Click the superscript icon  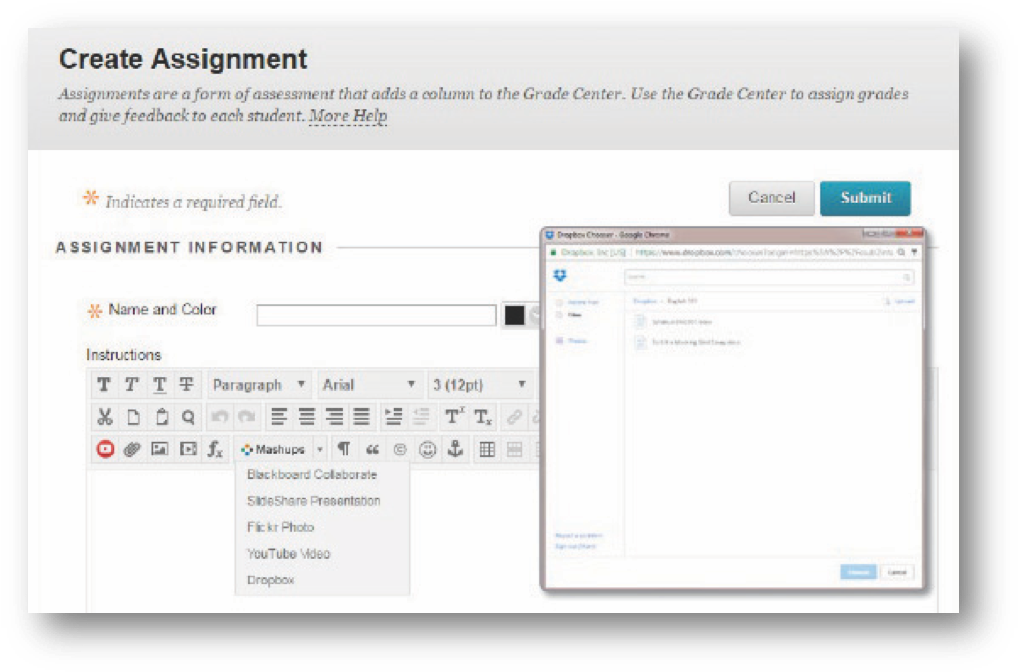click(x=454, y=417)
